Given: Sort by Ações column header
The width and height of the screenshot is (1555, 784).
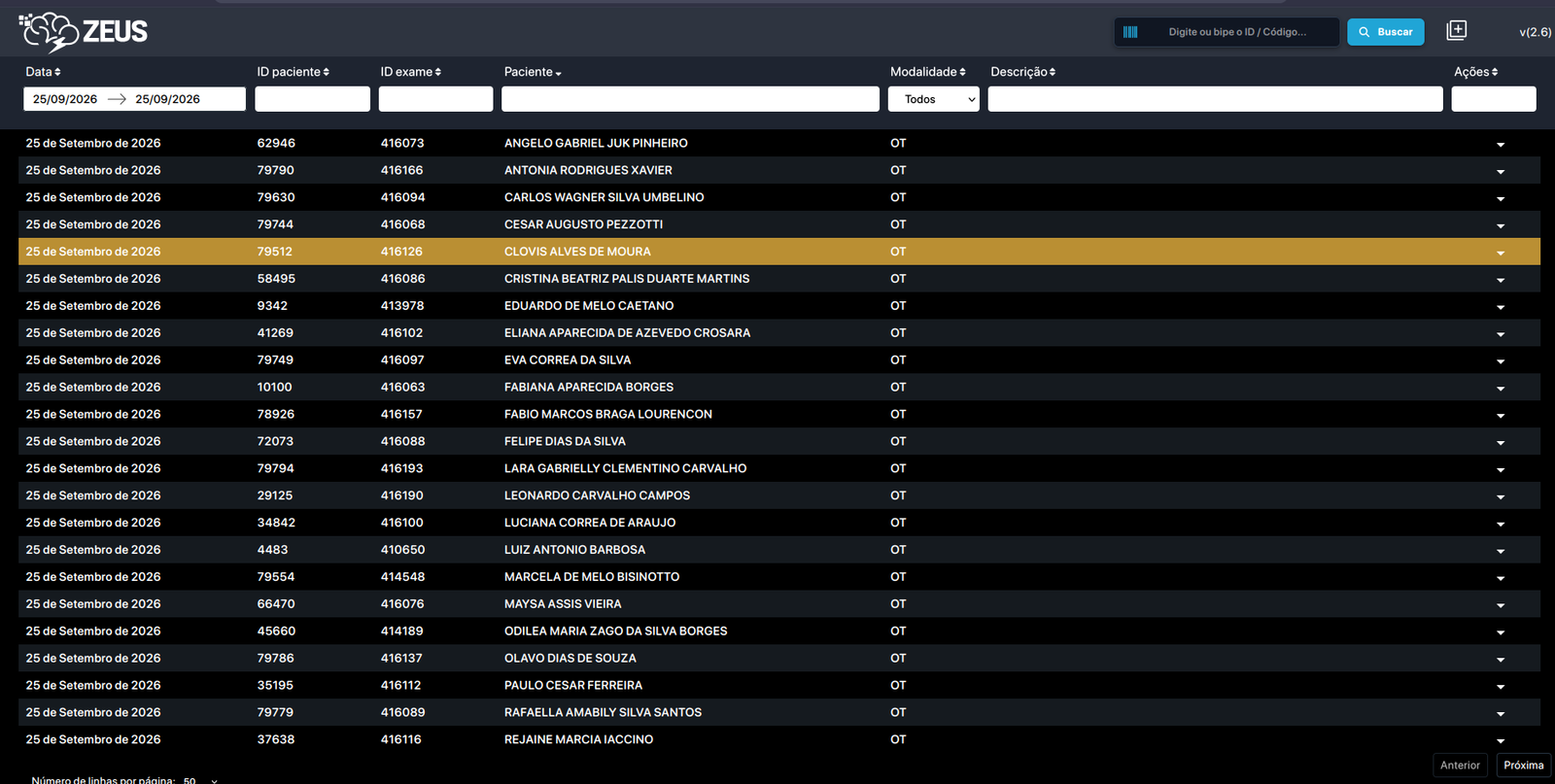Looking at the screenshot, I should coord(1475,72).
